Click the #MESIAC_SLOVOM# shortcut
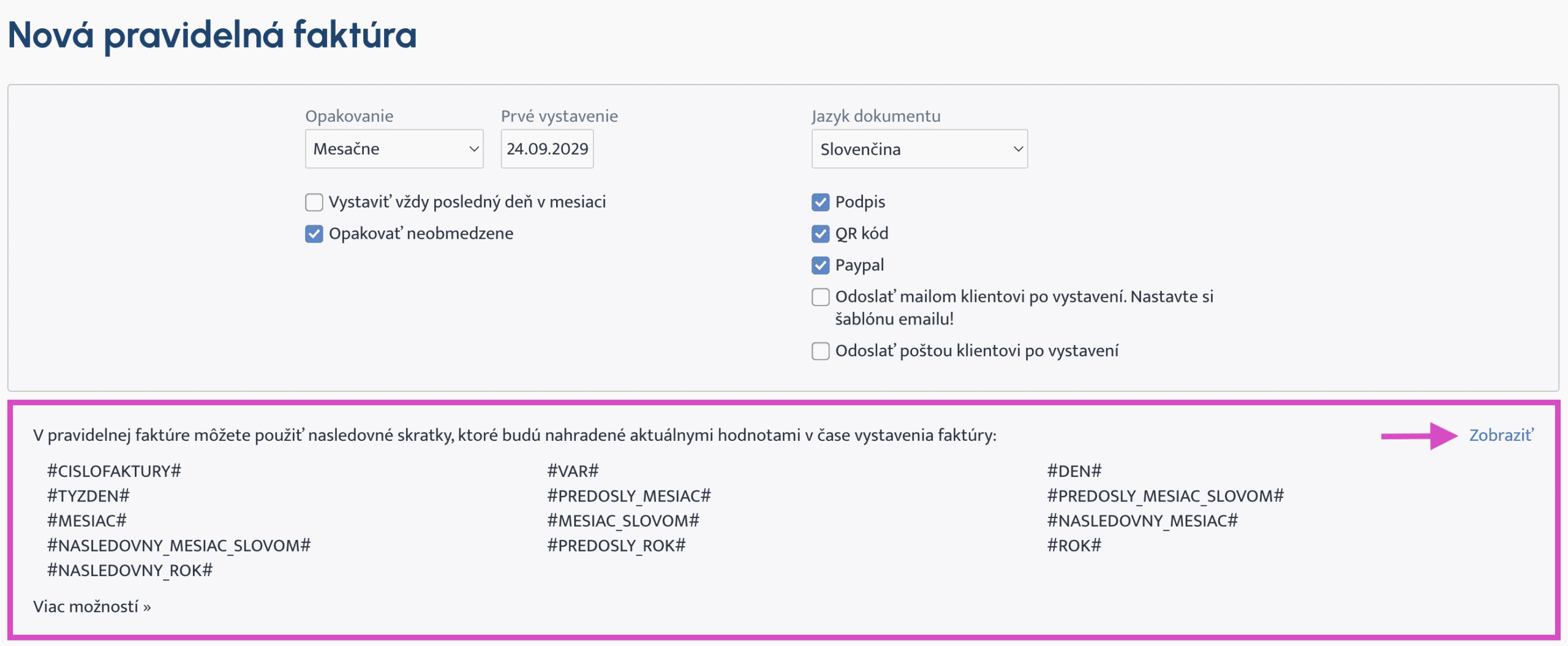This screenshot has height=646, width=1568. pyautogui.click(x=623, y=520)
